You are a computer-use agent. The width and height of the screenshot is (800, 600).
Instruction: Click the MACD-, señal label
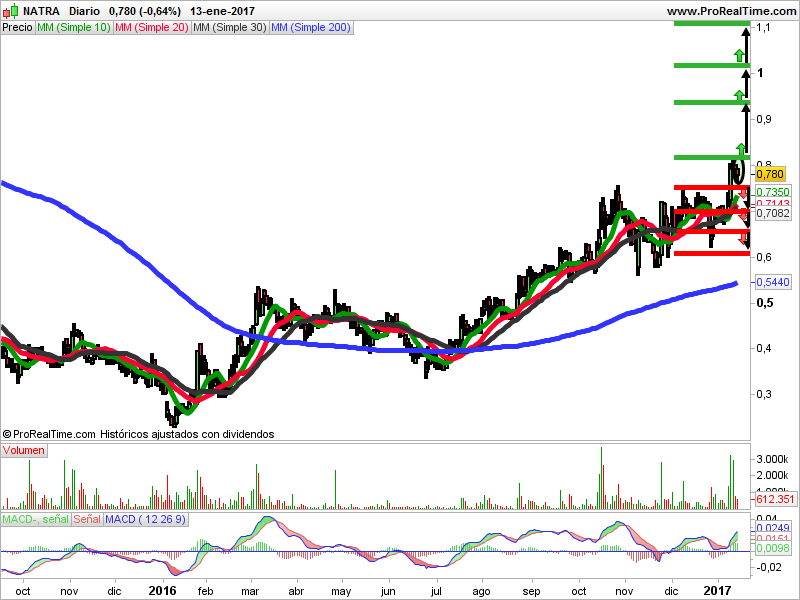[35, 519]
